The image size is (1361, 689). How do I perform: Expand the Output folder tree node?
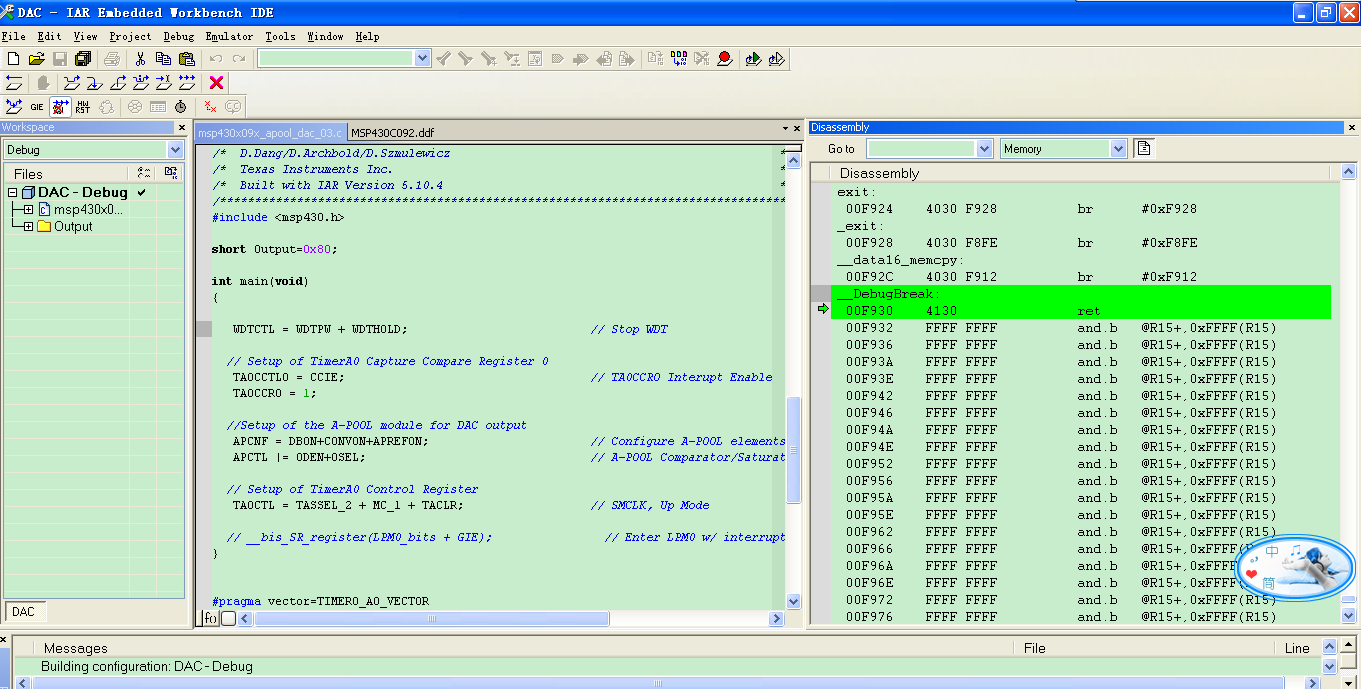[28, 226]
